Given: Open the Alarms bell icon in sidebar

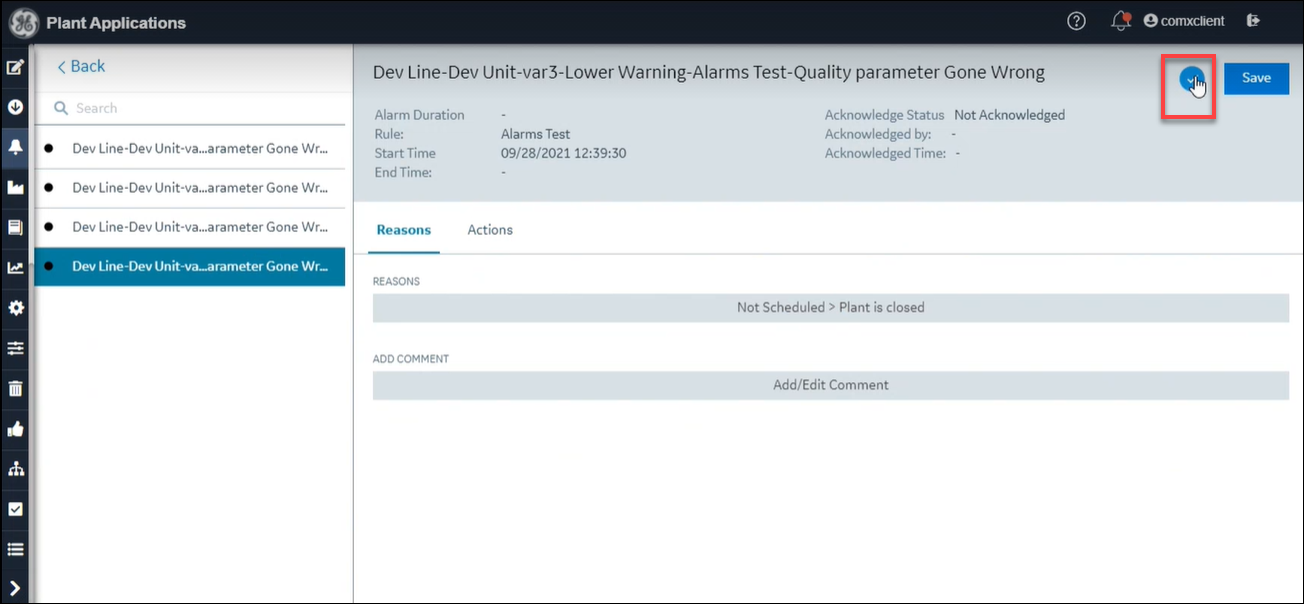Looking at the screenshot, I should [15, 147].
